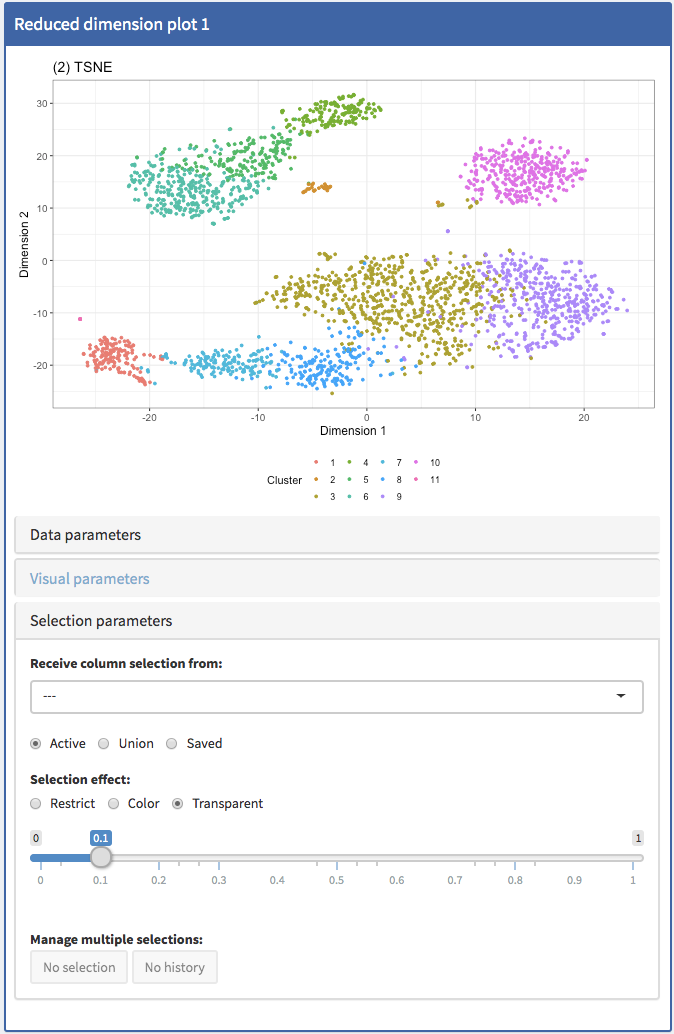This screenshot has height=1034, width=674.
Task: Set selection effect to Restrict
Action: click(37, 804)
